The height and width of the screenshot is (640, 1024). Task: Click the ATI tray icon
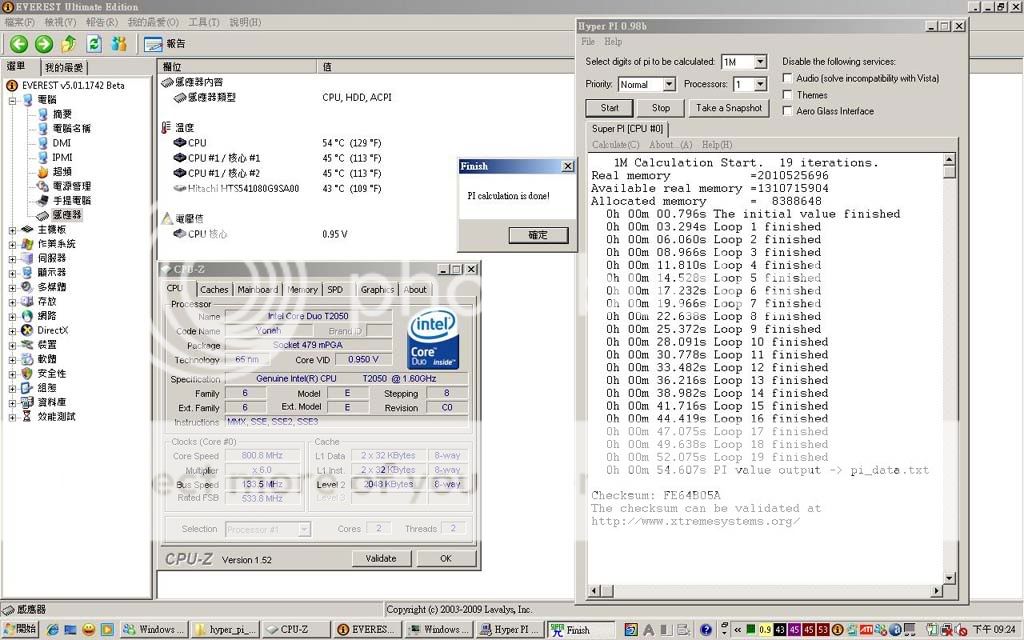point(866,630)
